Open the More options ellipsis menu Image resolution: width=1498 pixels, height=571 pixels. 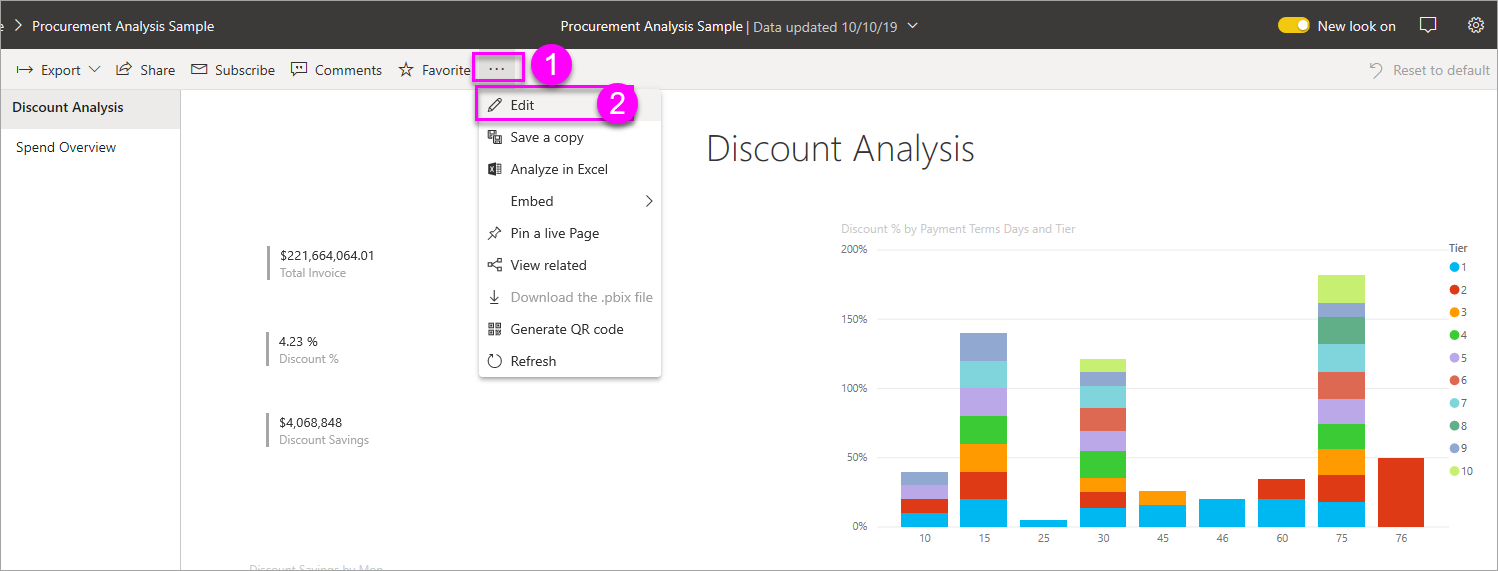498,69
